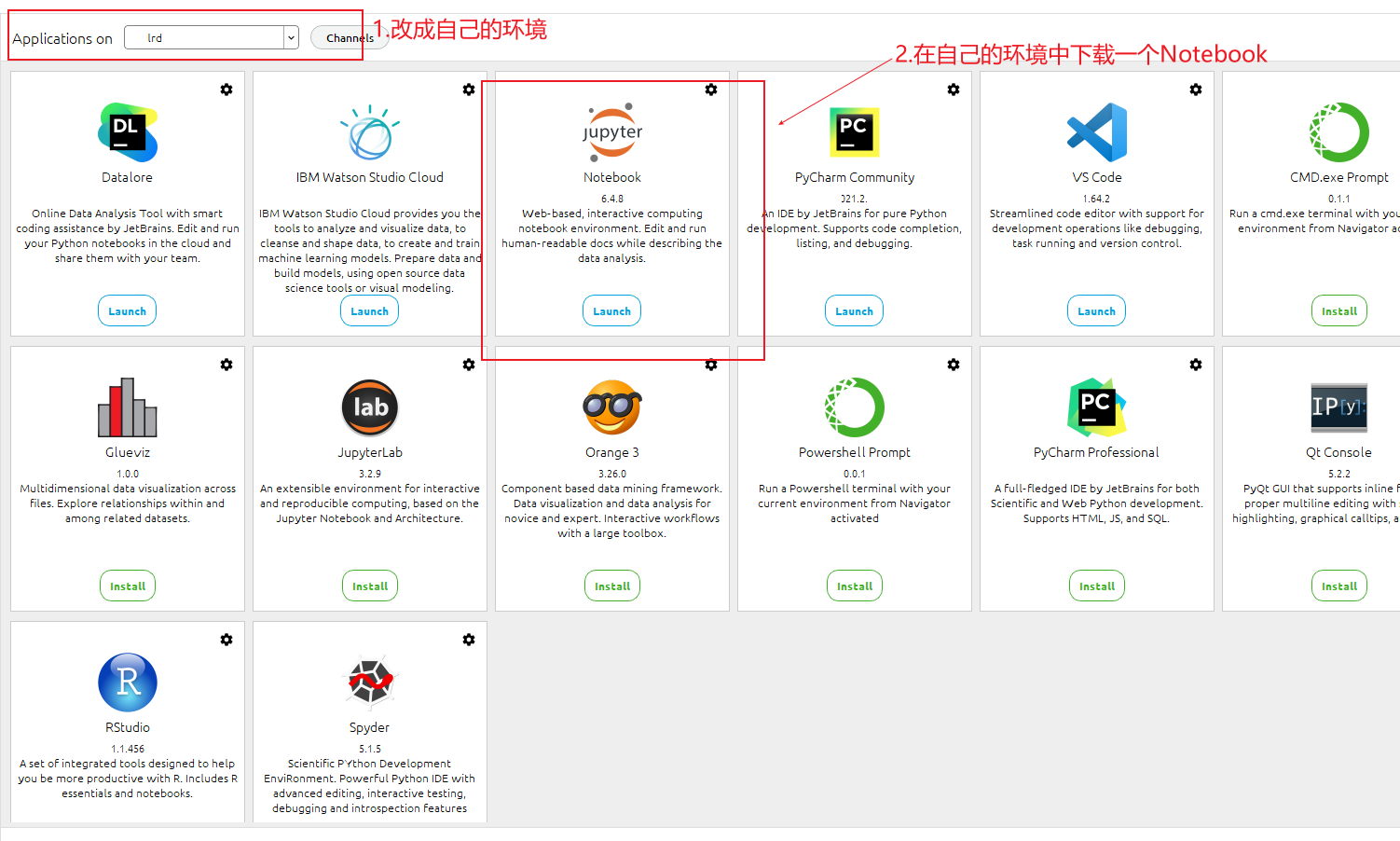Click the RStudio R icon
The width and height of the screenshot is (1400, 841).
pos(128,682)
